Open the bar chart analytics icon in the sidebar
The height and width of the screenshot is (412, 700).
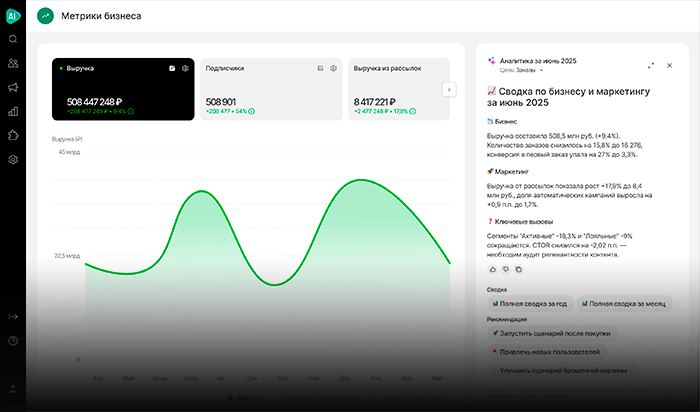tap(13, 112)
